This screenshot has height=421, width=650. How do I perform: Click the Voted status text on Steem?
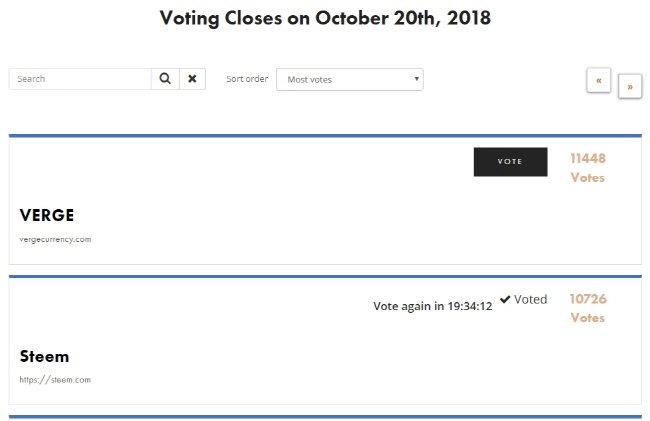pos(530,299)
